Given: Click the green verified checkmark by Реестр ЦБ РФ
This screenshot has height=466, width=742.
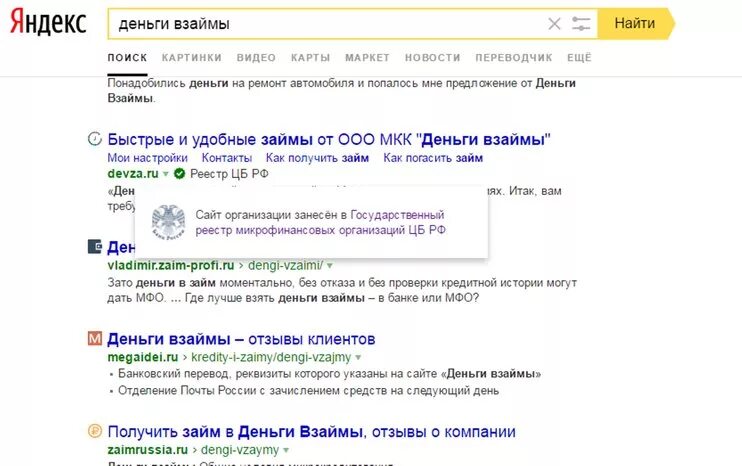Looking at the screenshot, I should pyautogui.click(x=179, y=174).
